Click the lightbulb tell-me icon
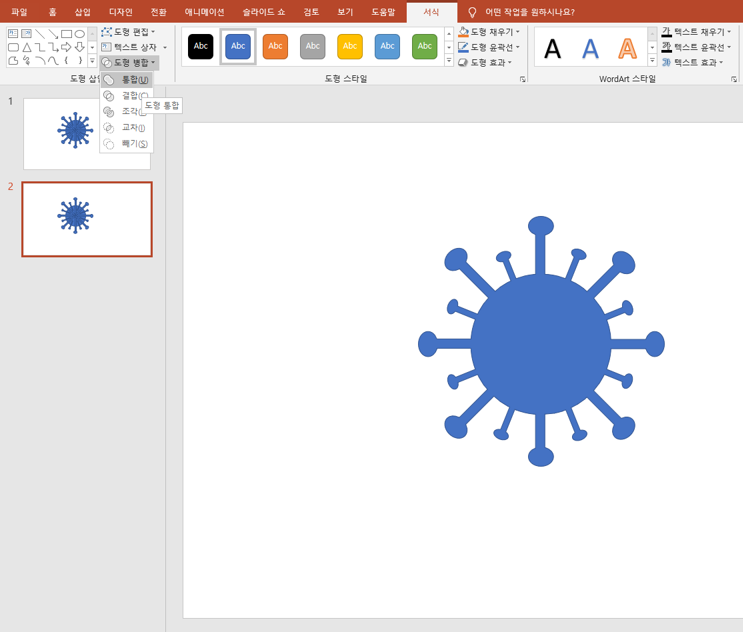 pos(472,12)
